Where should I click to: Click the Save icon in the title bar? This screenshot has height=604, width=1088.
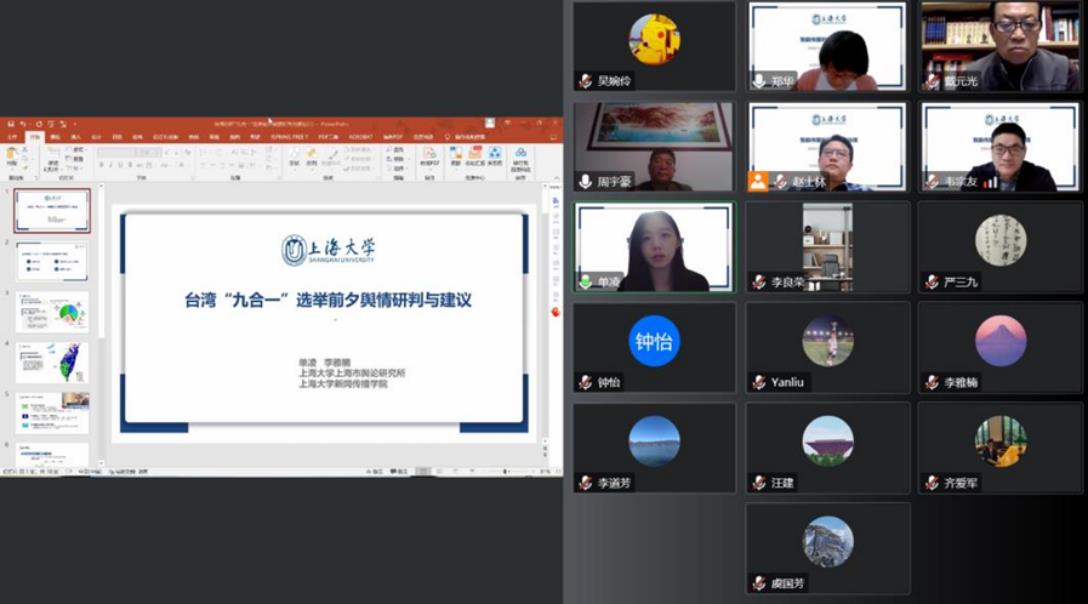(x=11, y=124)
